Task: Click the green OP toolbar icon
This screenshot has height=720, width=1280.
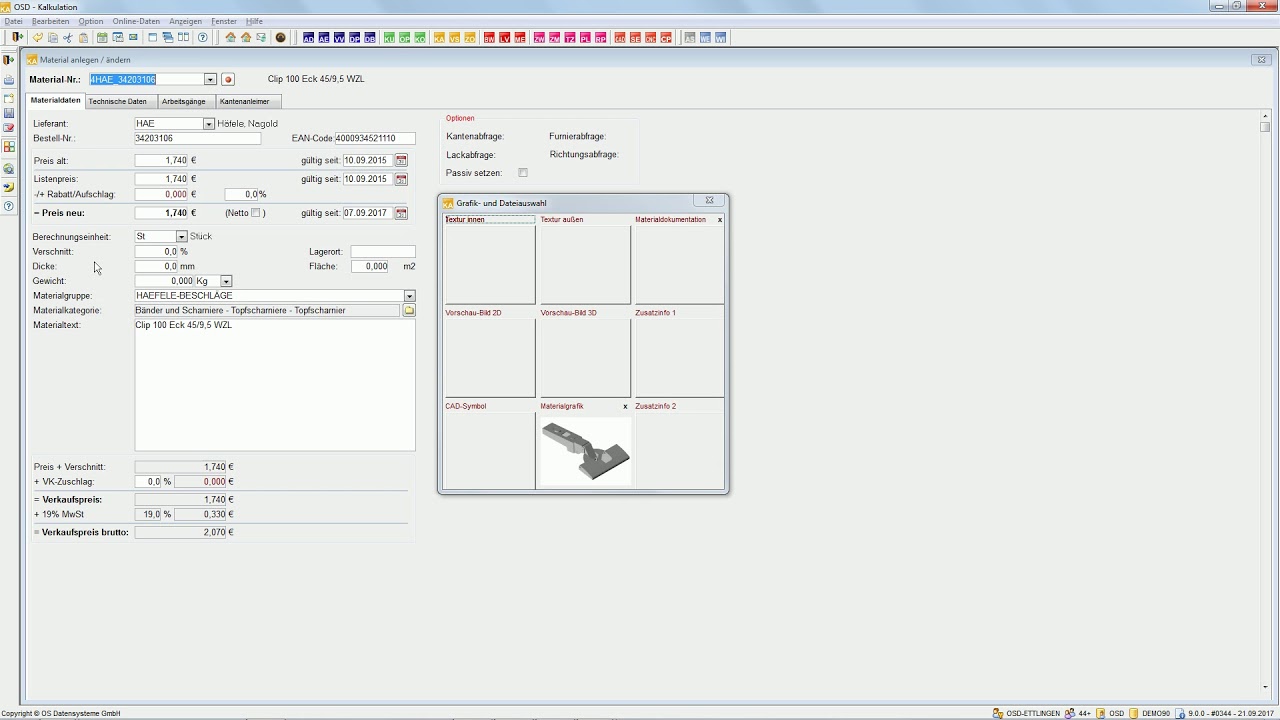Action: pyautogui.click(x=405, y=38)
